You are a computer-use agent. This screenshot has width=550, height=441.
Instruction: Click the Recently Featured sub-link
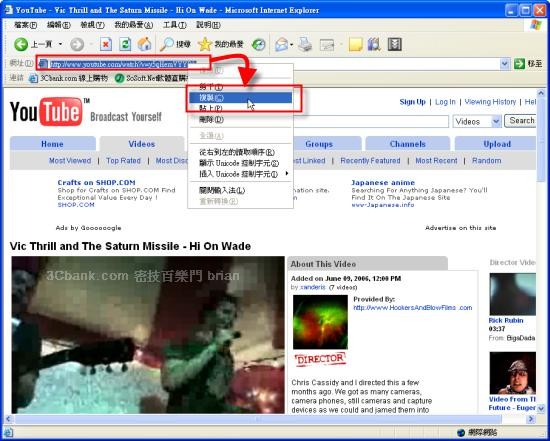[370, 161]
